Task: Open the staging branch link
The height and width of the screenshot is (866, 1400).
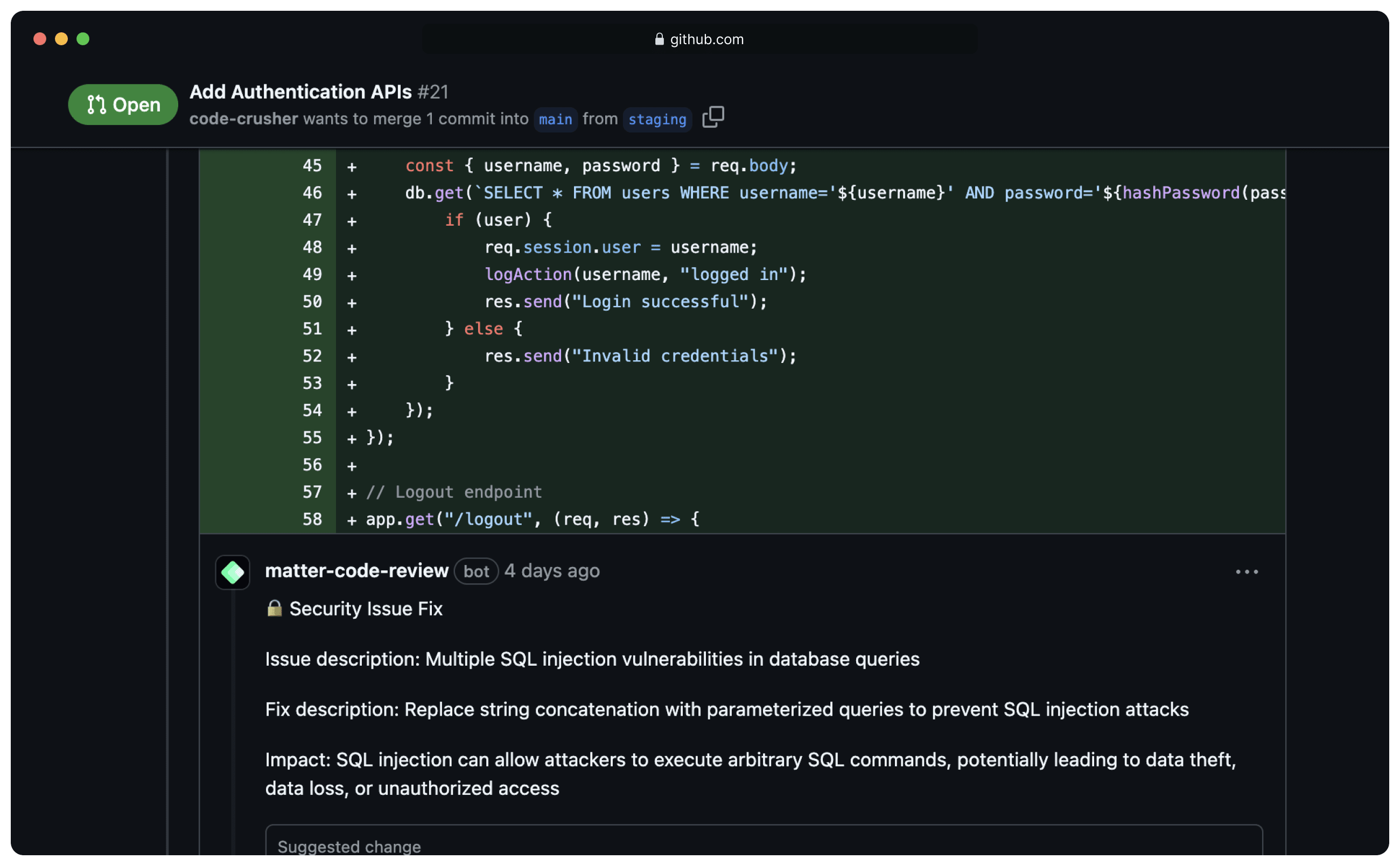Action: (x=657, y=119)
